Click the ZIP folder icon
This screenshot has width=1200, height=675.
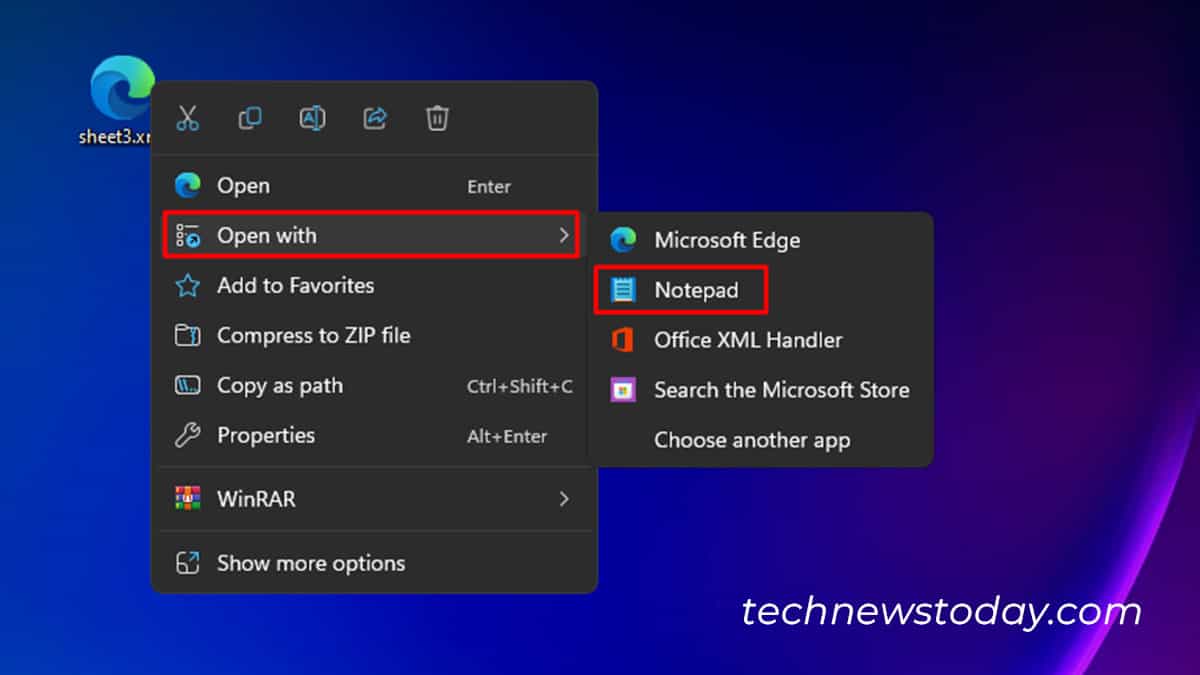187,336
